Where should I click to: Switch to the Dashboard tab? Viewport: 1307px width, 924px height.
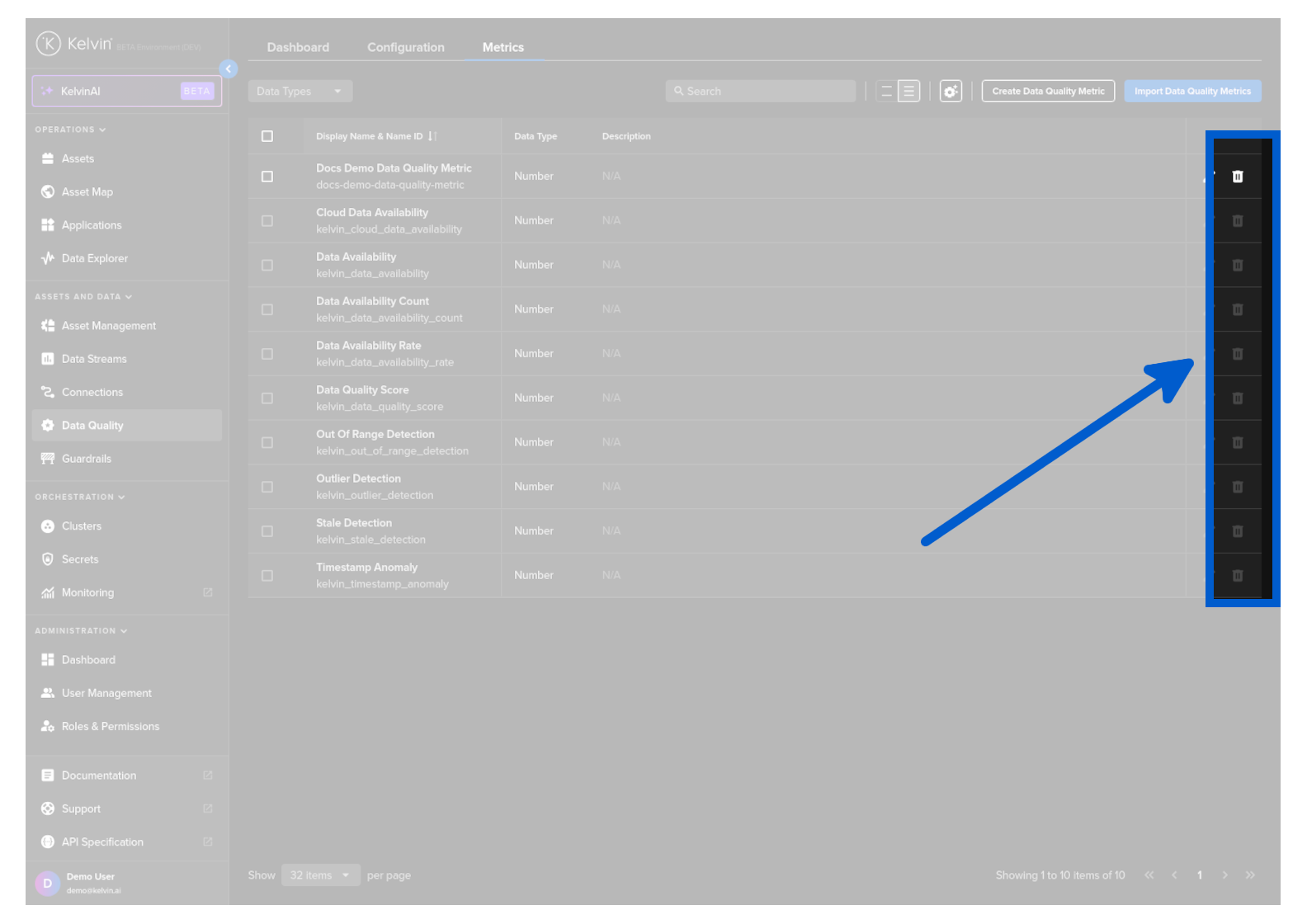coord(298,48)
